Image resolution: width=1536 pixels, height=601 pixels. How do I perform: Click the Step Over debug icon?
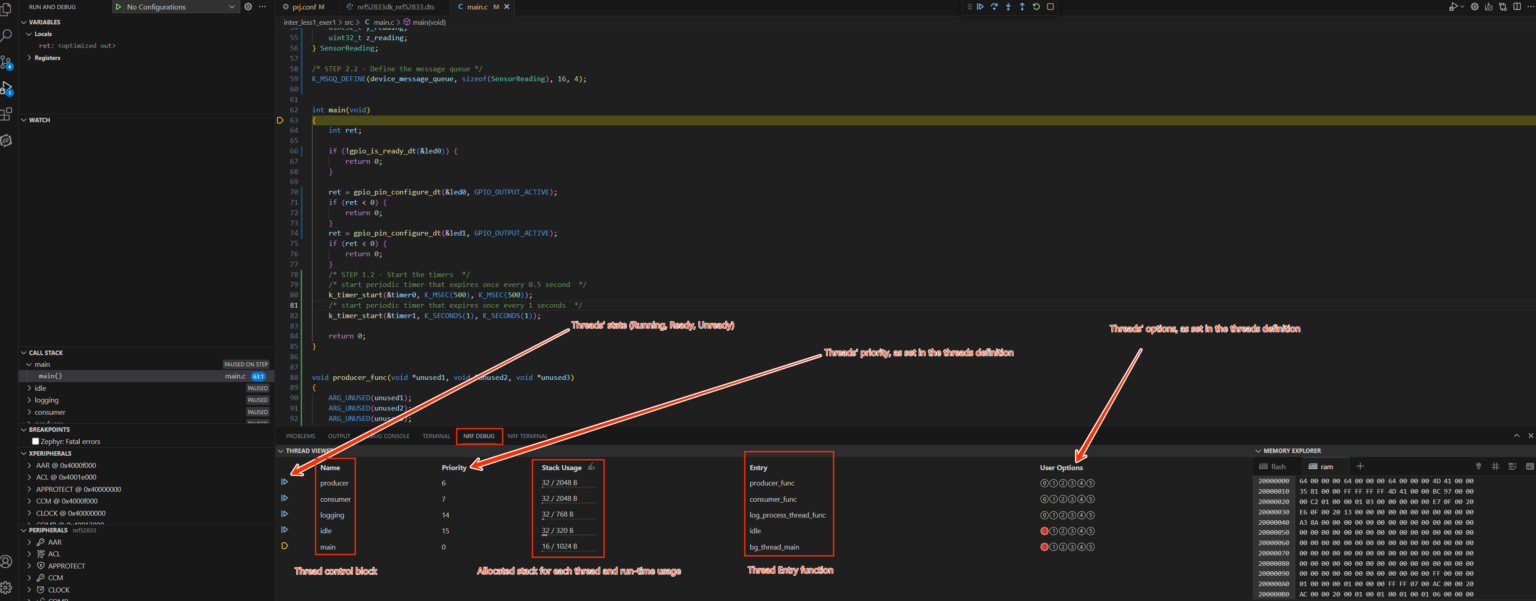click(x=995, y=6)
